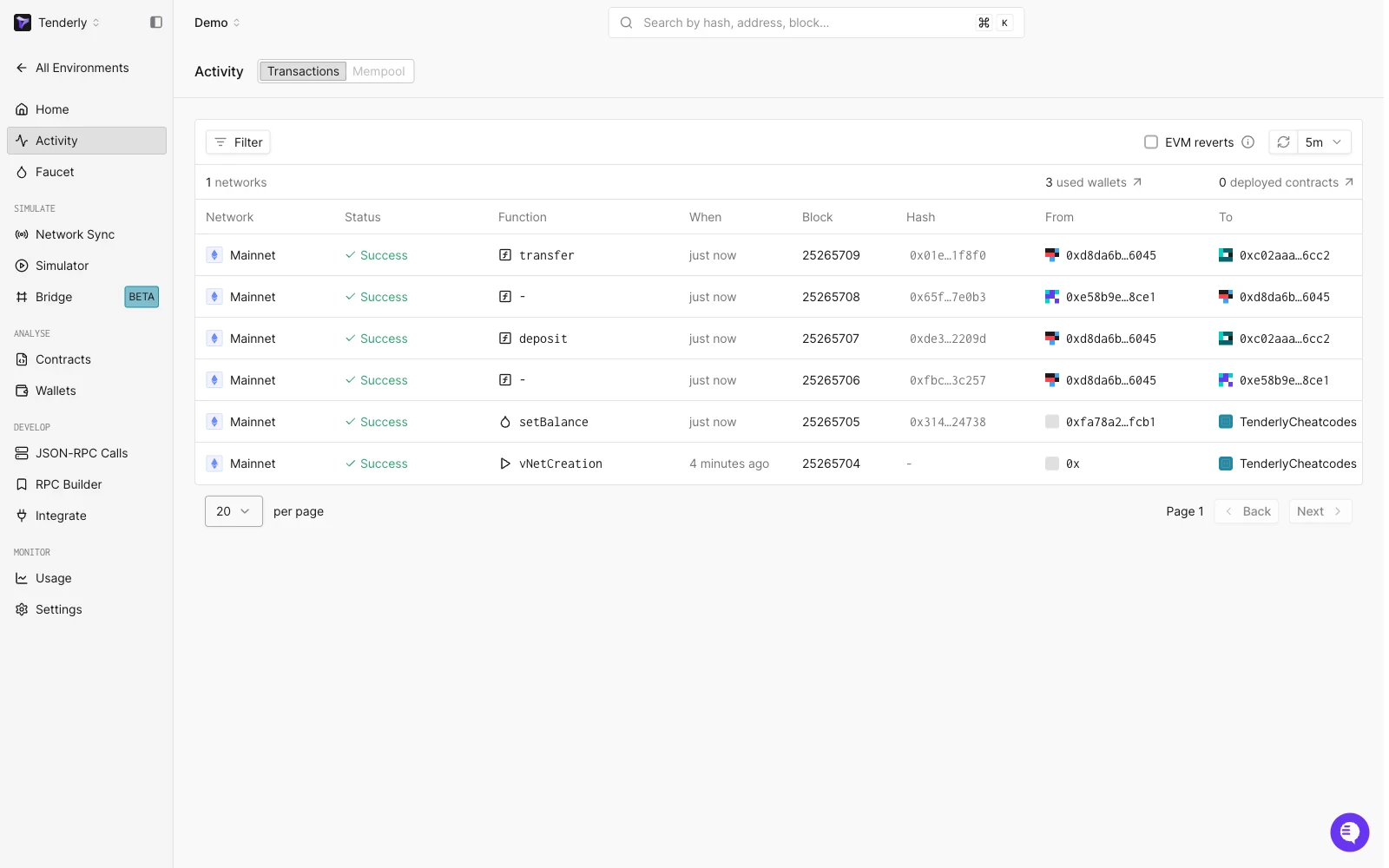Click block number 25265704
This screenshot has height=868, width=1389.
[x=831, y=464]
